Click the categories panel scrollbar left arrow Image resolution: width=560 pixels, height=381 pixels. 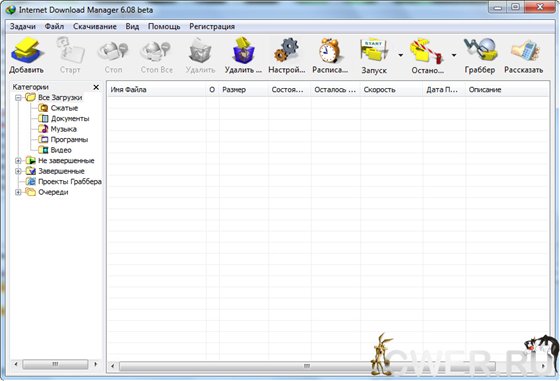(x=16, y=364)
